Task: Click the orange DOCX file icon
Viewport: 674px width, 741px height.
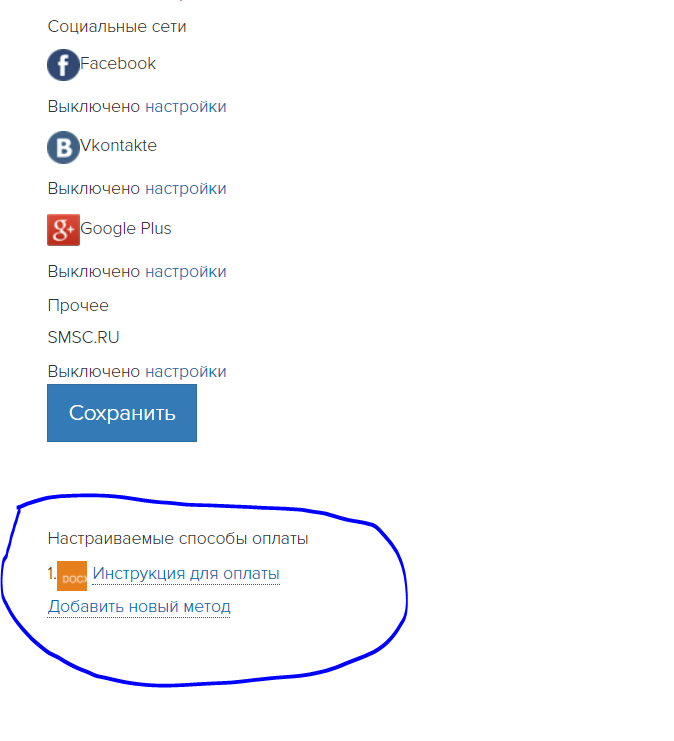Action: coord(72,576)
